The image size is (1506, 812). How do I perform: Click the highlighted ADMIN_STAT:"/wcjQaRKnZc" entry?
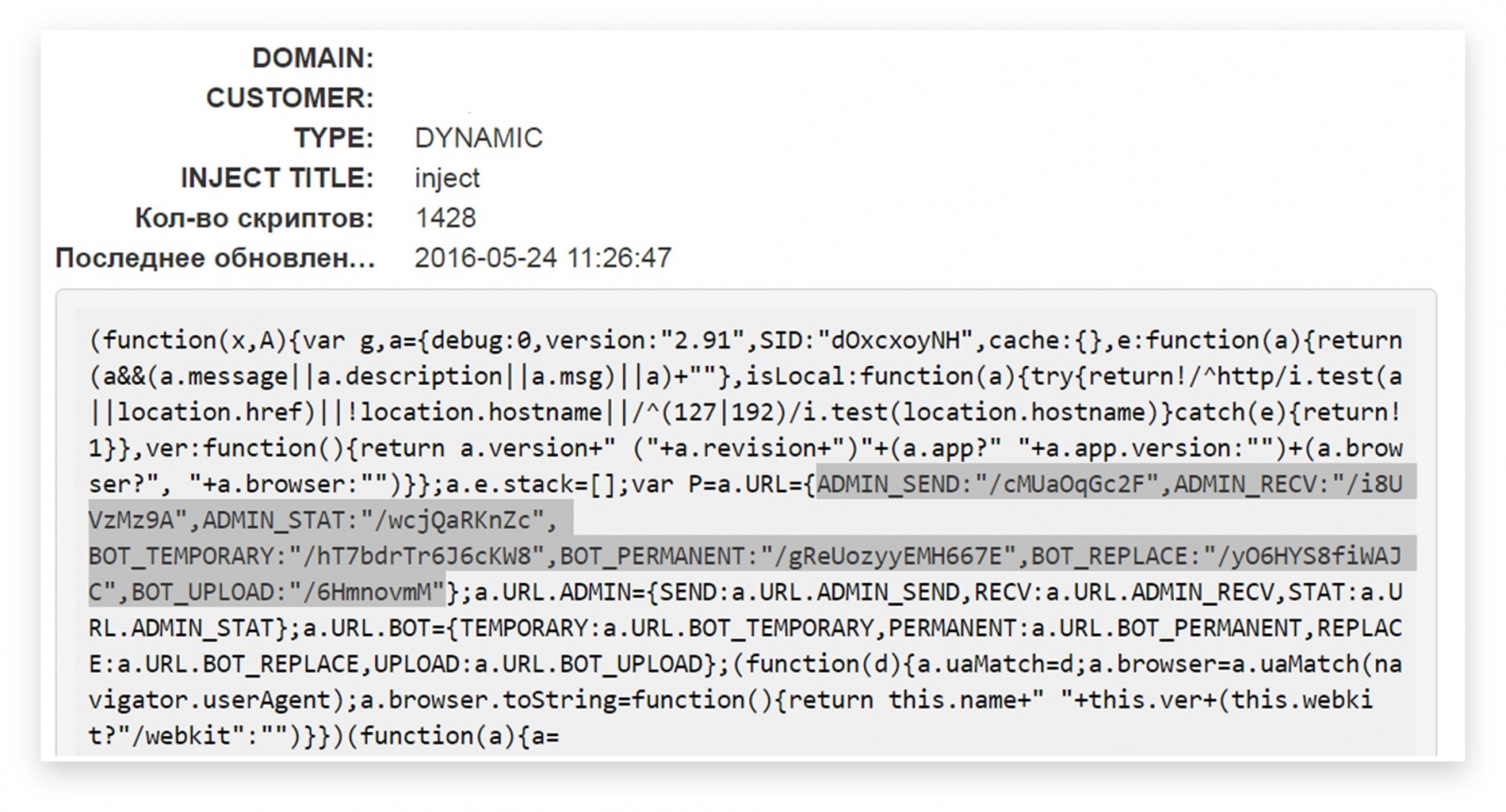pyautogui.click(x=374, y=520)
